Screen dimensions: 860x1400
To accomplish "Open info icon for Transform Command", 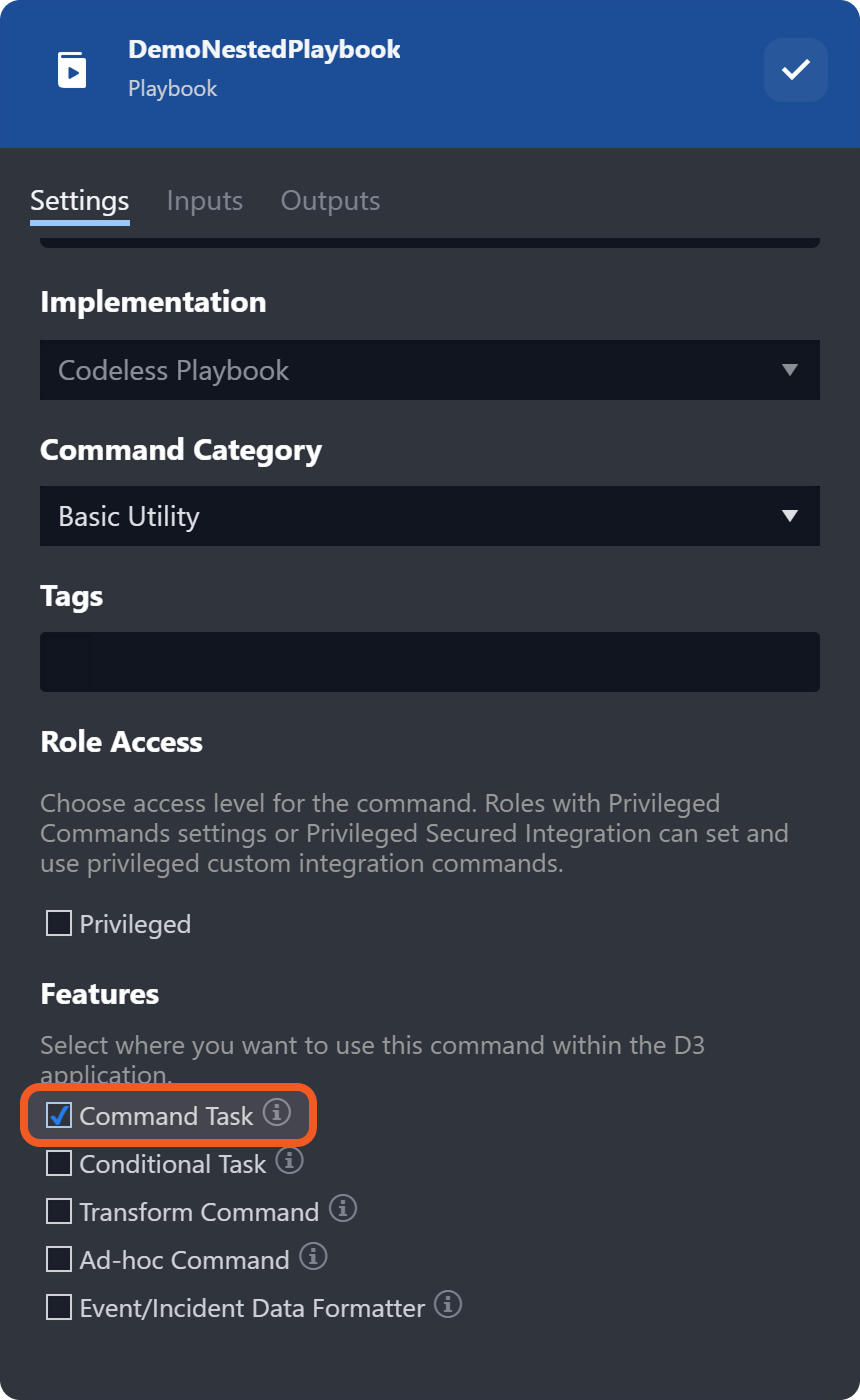I will [x=343, y=1208].
